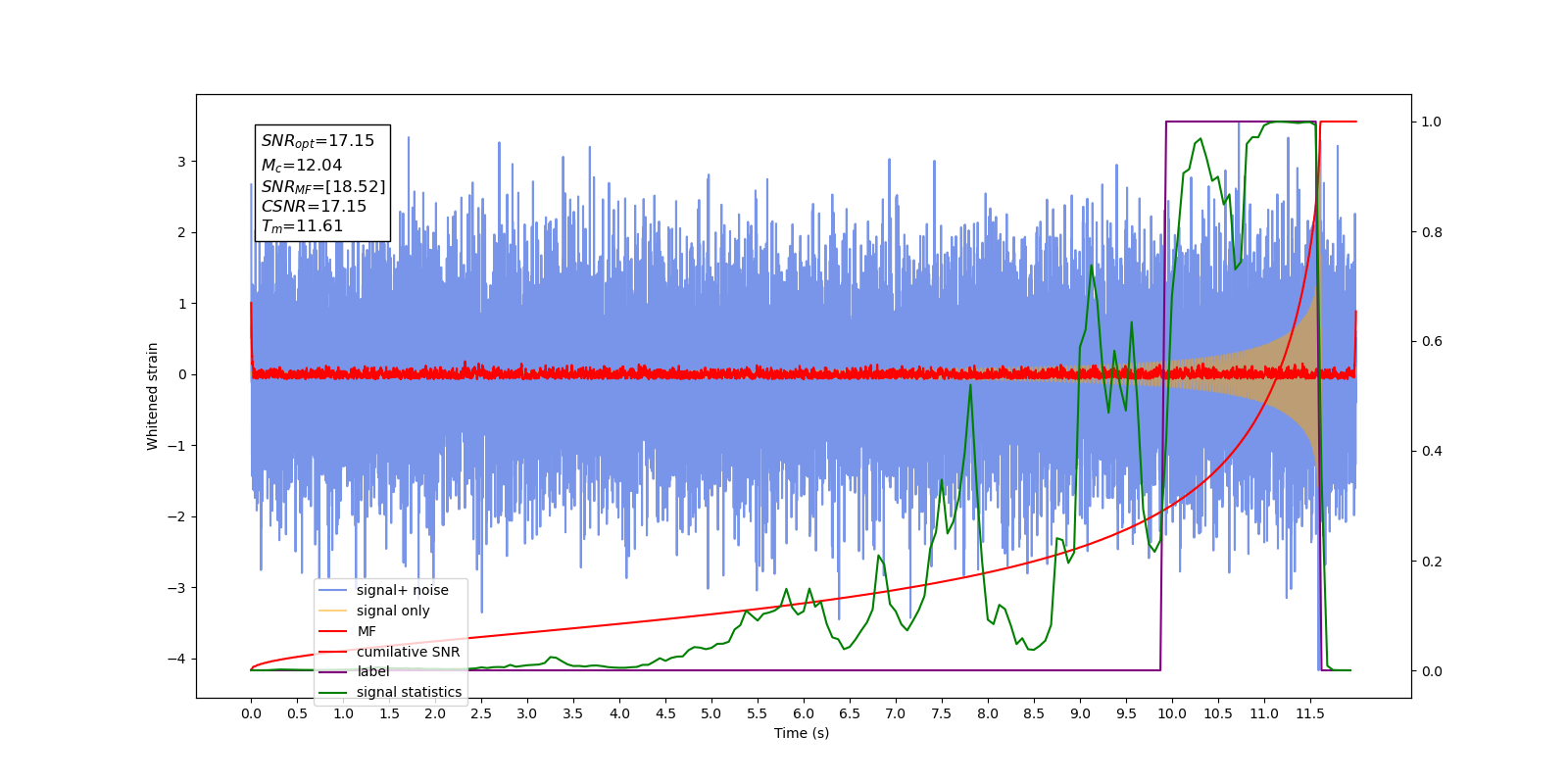Click the x-axis tick label 0.0
This screenshot has height=784, width=1568.
[x=251, y=713]
